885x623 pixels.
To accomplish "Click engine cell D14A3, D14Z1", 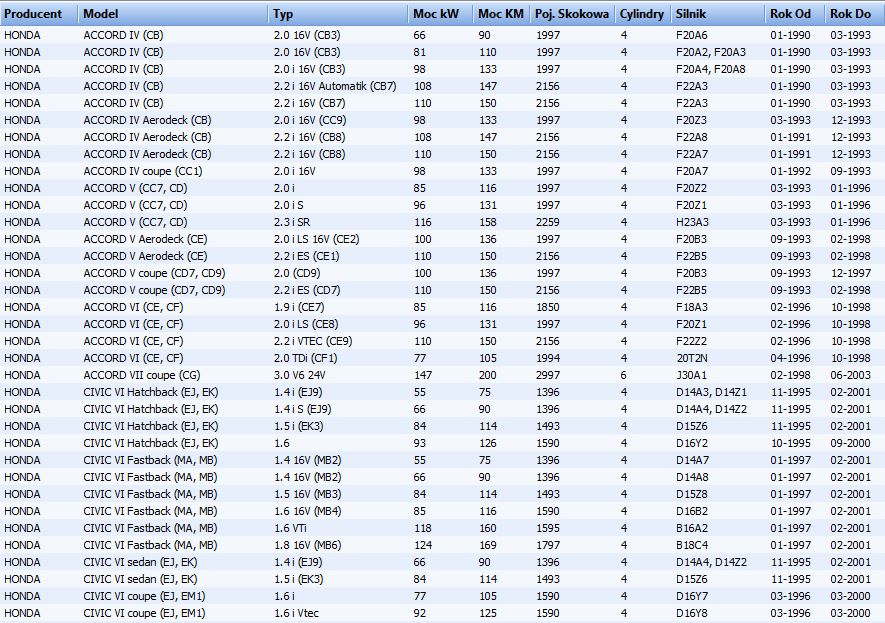I will [x=711, y=392].
